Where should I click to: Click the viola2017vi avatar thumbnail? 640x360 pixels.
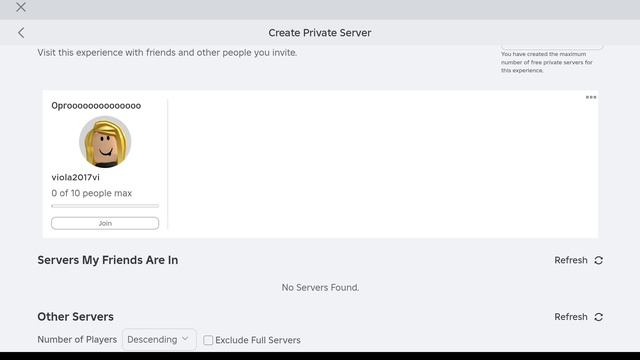tap(105, 142)
